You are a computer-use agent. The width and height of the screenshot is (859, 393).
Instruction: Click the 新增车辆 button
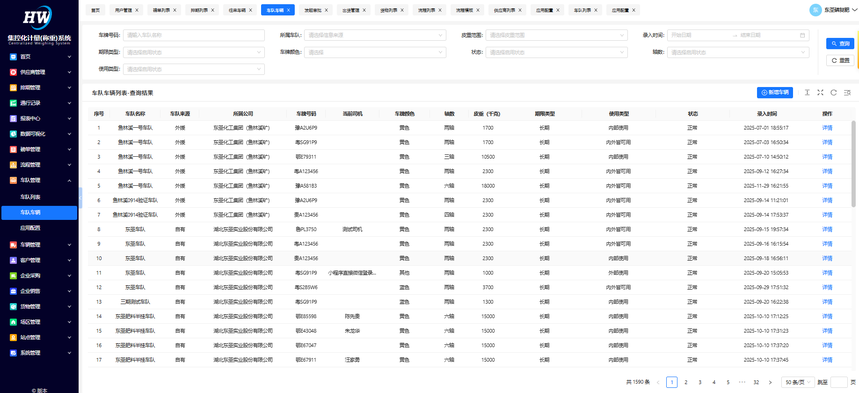tap(775, 93)
